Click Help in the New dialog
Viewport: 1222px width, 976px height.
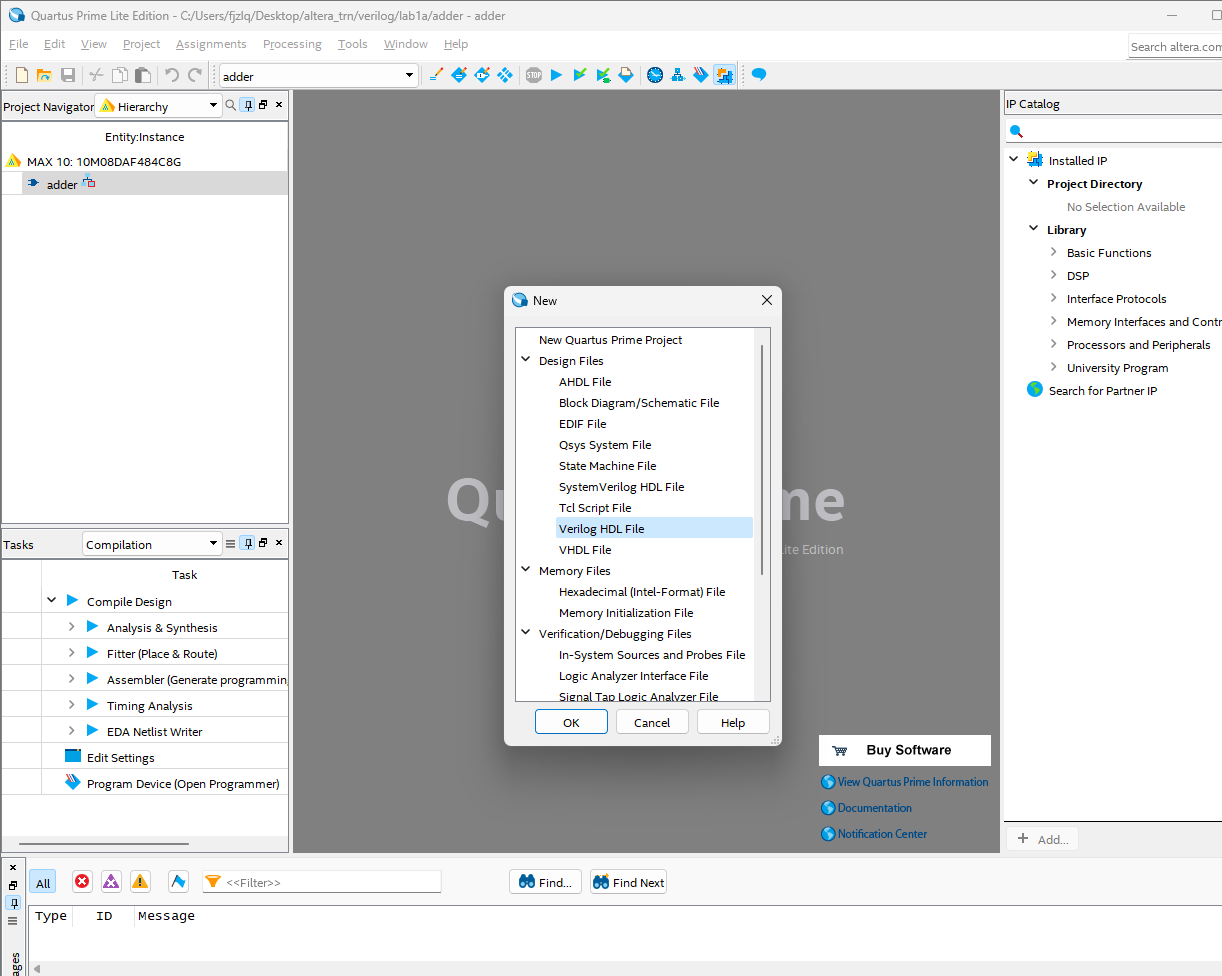pos(733,722)
